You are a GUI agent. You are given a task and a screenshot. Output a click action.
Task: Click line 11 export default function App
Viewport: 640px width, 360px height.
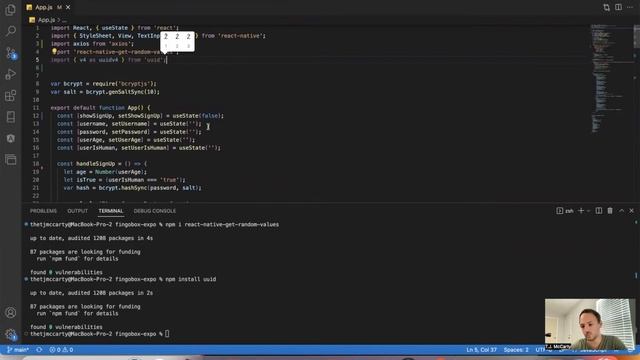pyautogui.click(x=100, y=108)
